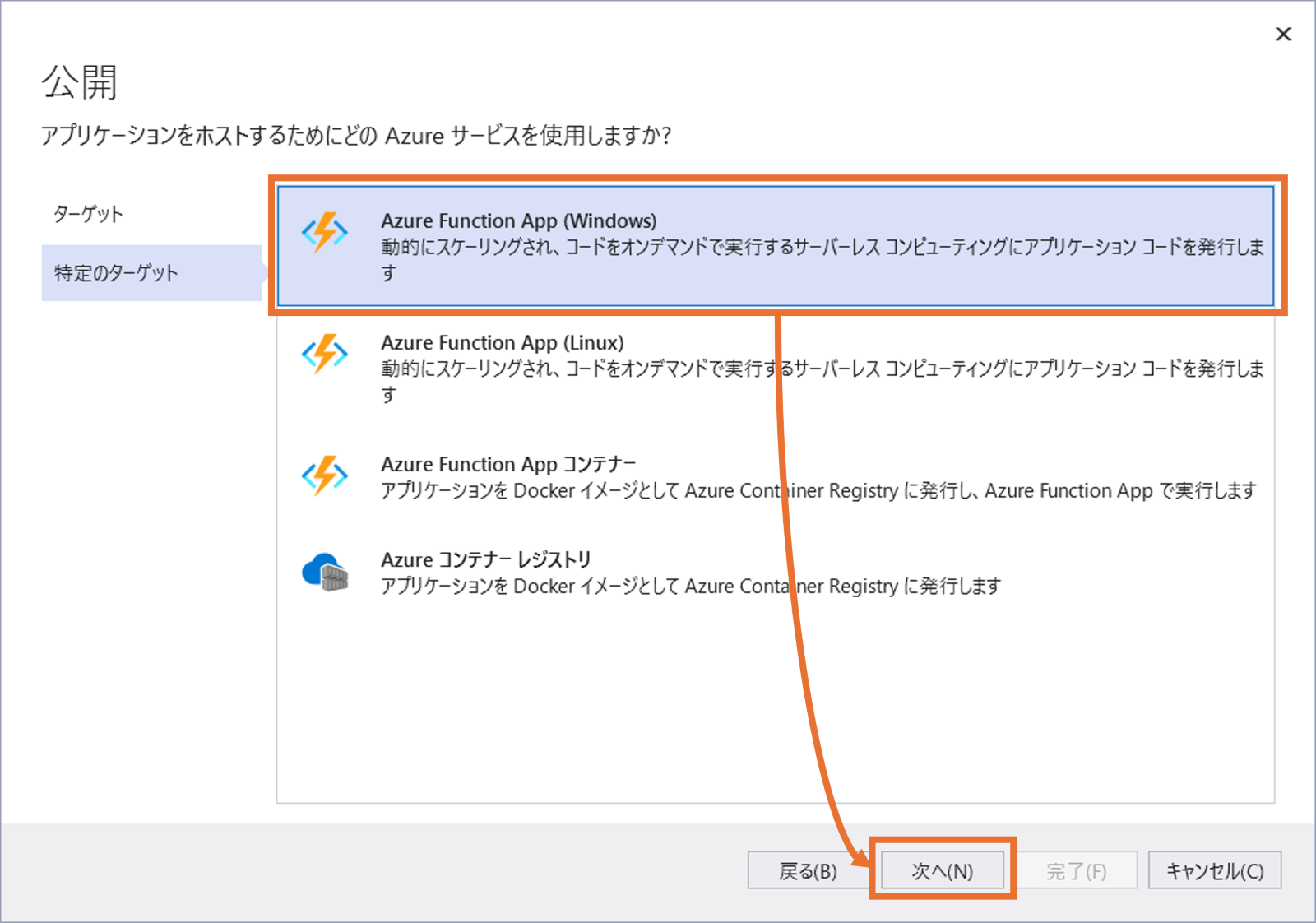Click the コンテナー option Docker description text
This screenshot has height=923, width=1316.
pyautogui.click(x=818, y=491)
